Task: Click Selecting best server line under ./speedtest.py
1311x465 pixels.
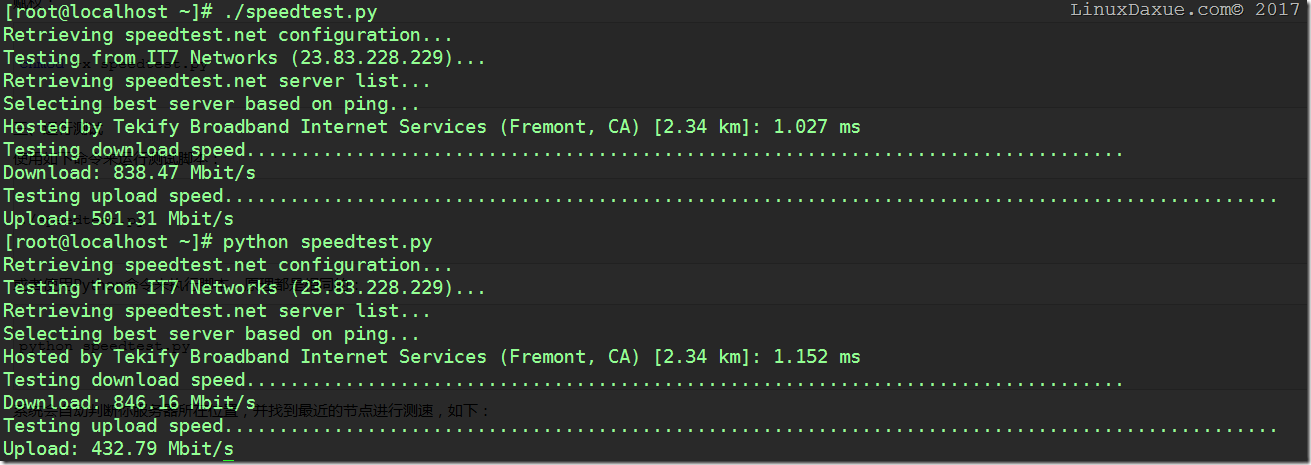Action: (211, 104)
